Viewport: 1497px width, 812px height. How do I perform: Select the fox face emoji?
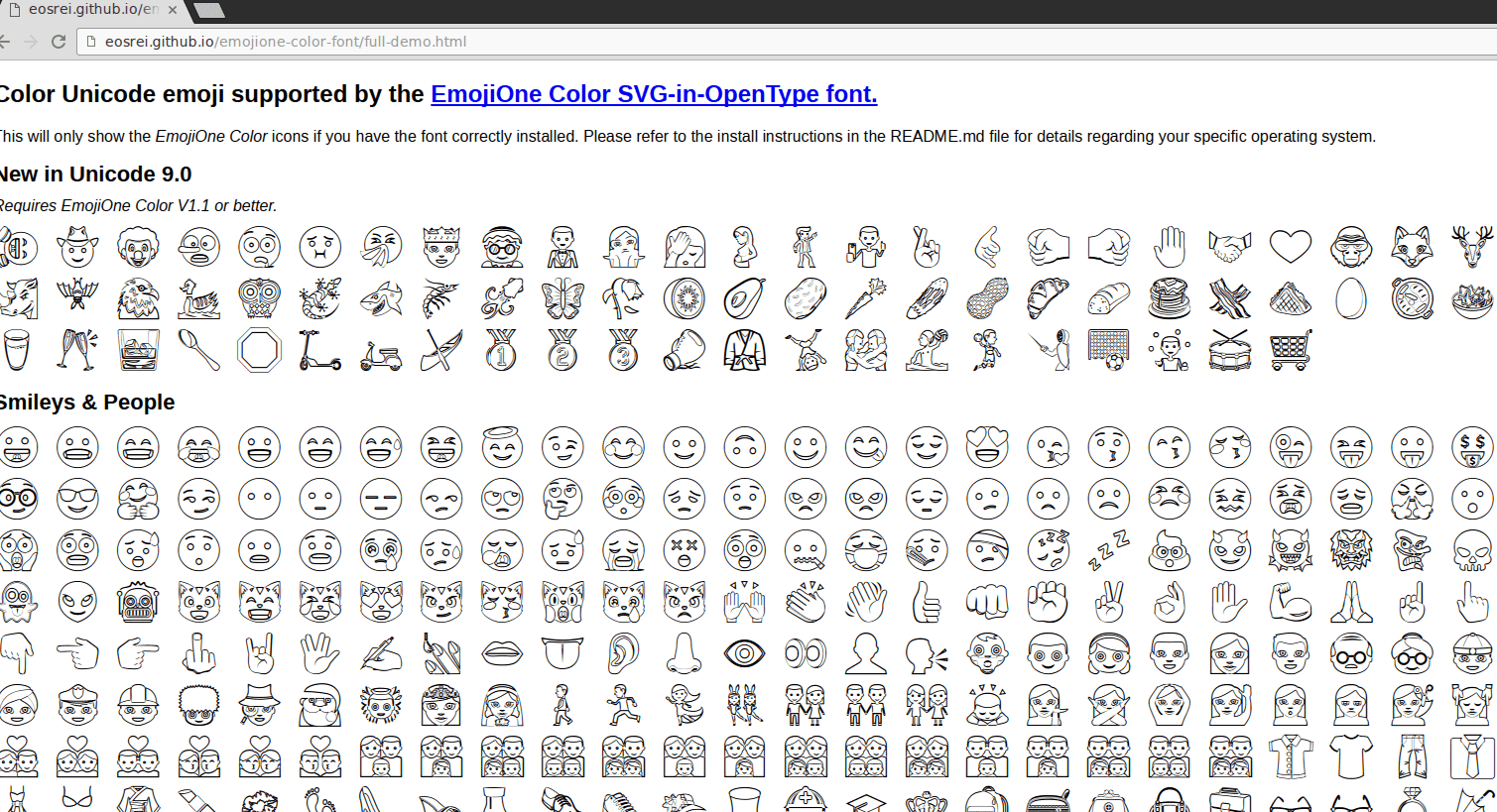pos(1412,246)
